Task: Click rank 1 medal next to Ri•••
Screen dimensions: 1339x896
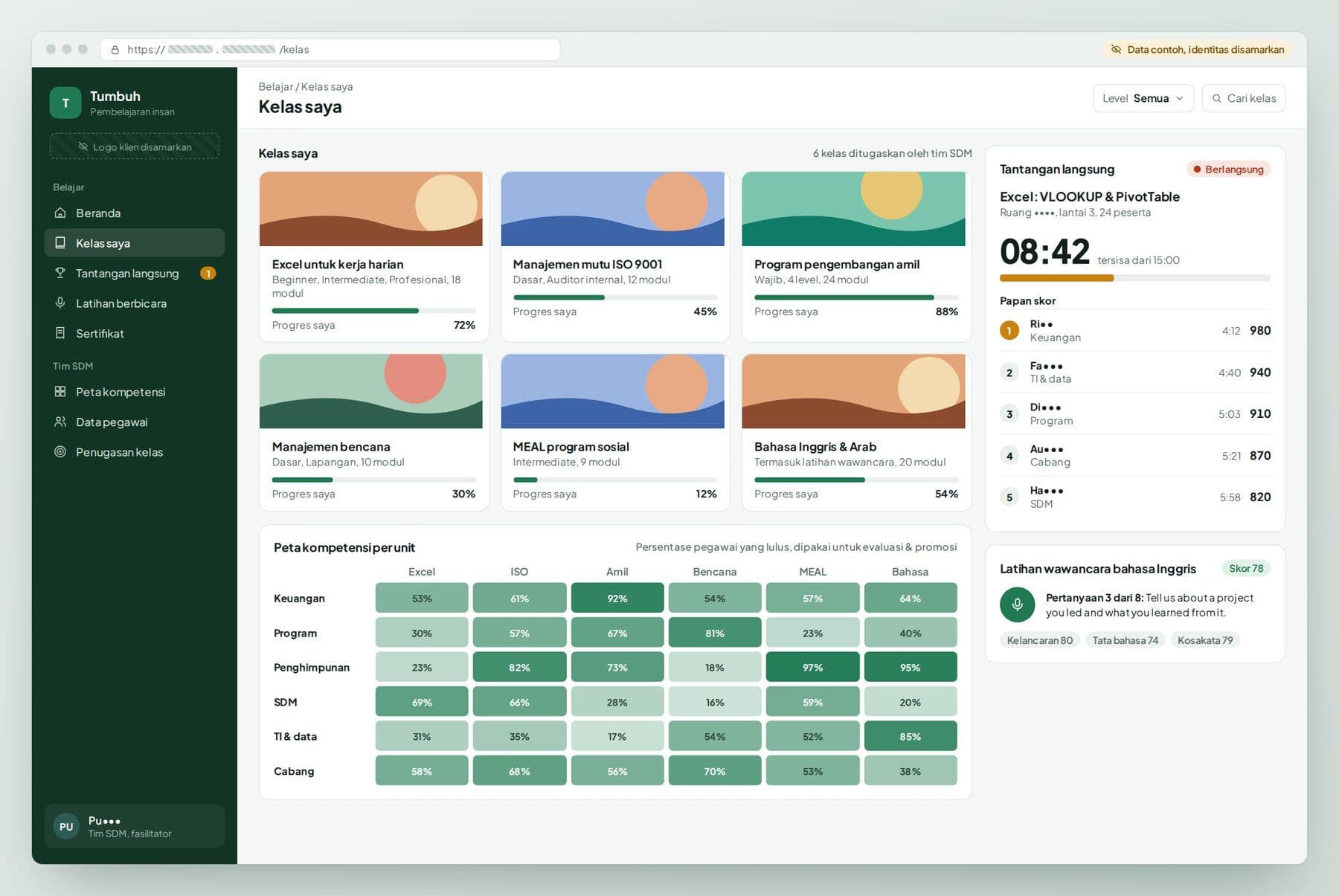Action: (1009, 330)
